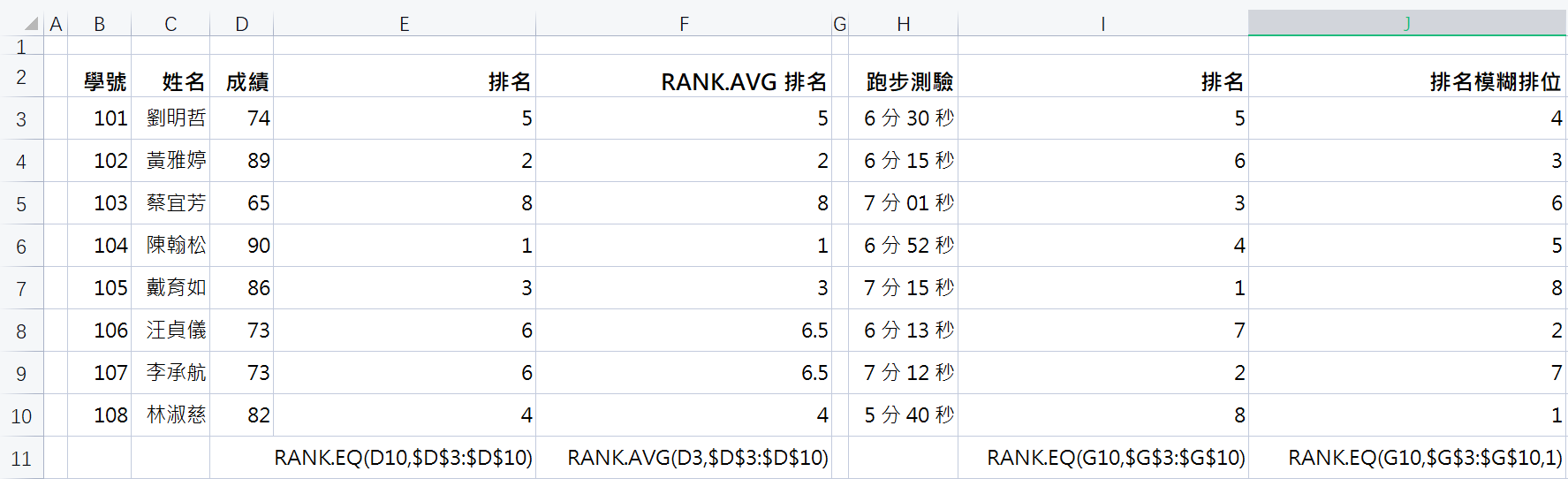Select column G header

tap(840, 24)
